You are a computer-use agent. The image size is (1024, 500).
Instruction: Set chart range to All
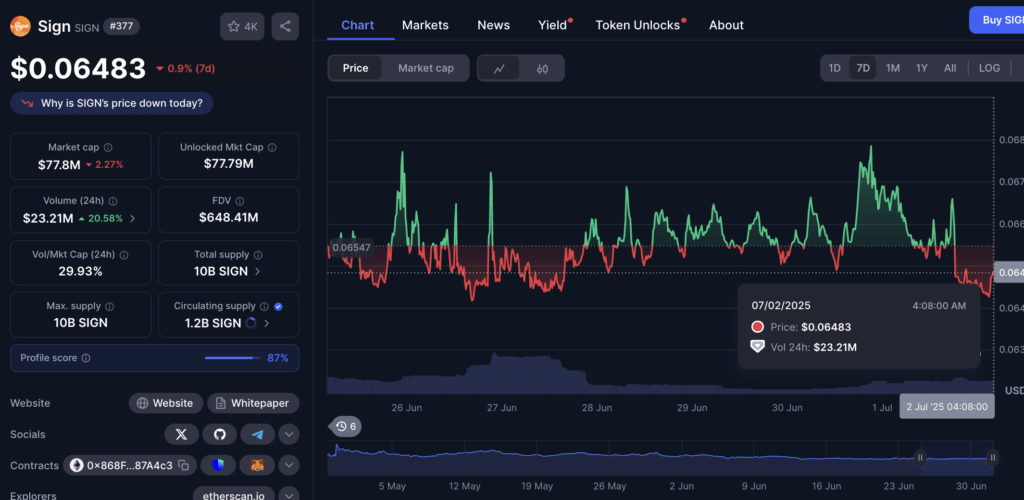950,68
